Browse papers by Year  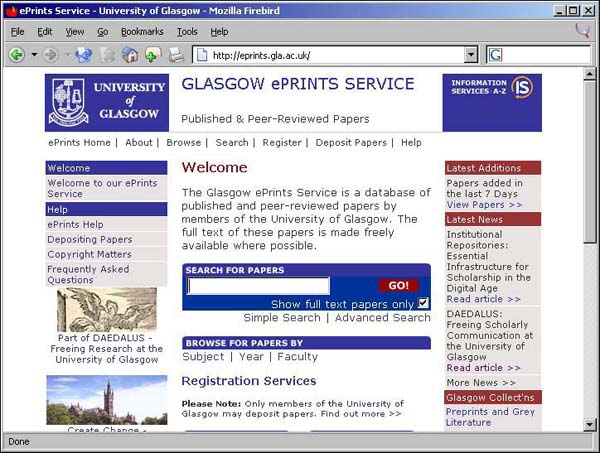pos(251,357)
